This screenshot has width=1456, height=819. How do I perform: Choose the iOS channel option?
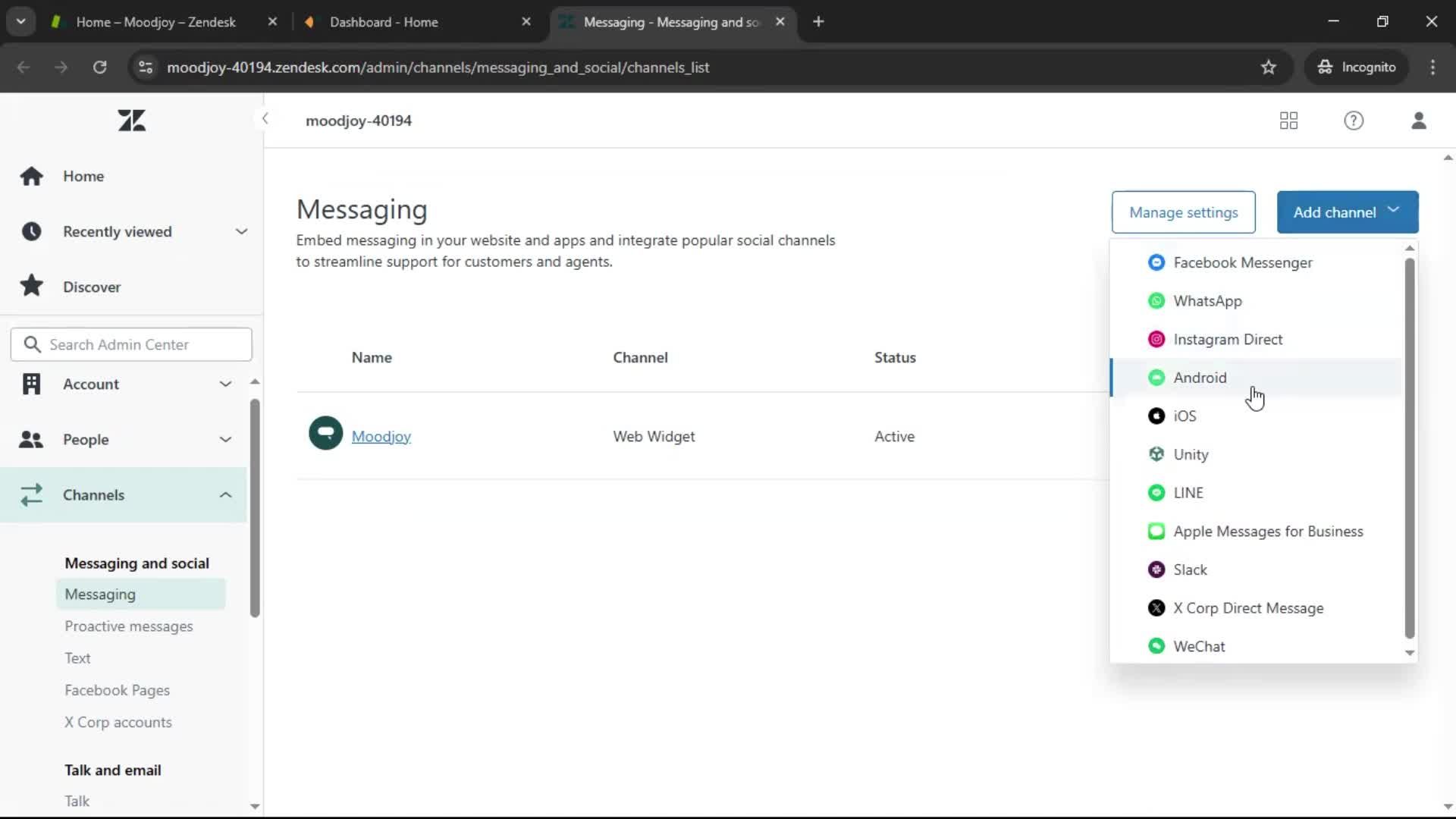(1256, 416)
